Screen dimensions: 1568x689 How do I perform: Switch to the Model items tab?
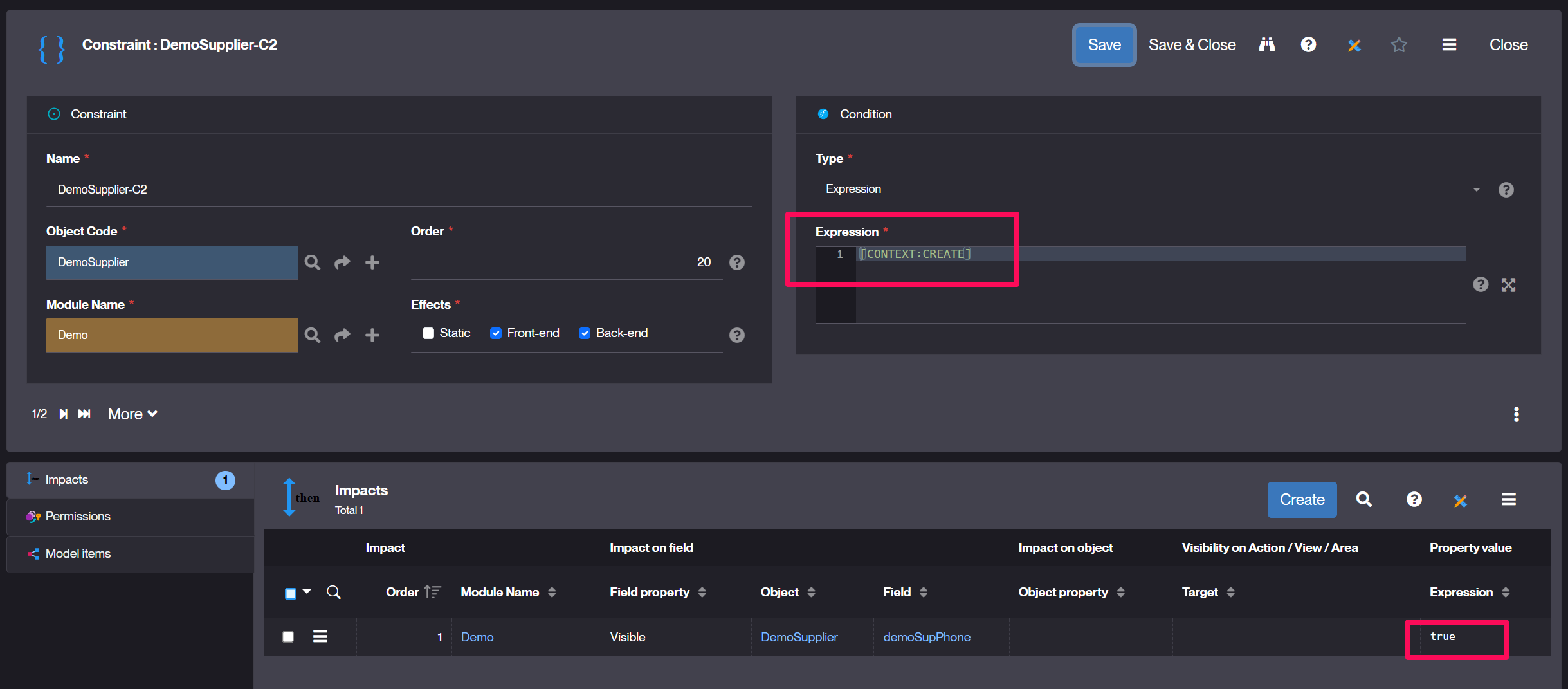(78, 554)
